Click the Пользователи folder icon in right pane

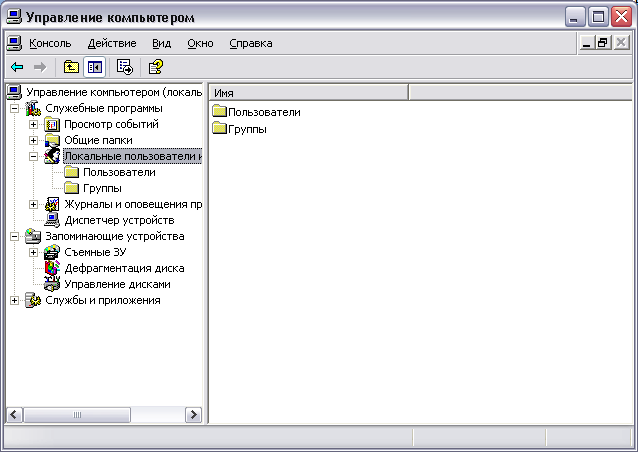pyautogui.click(x=220, y=111)
